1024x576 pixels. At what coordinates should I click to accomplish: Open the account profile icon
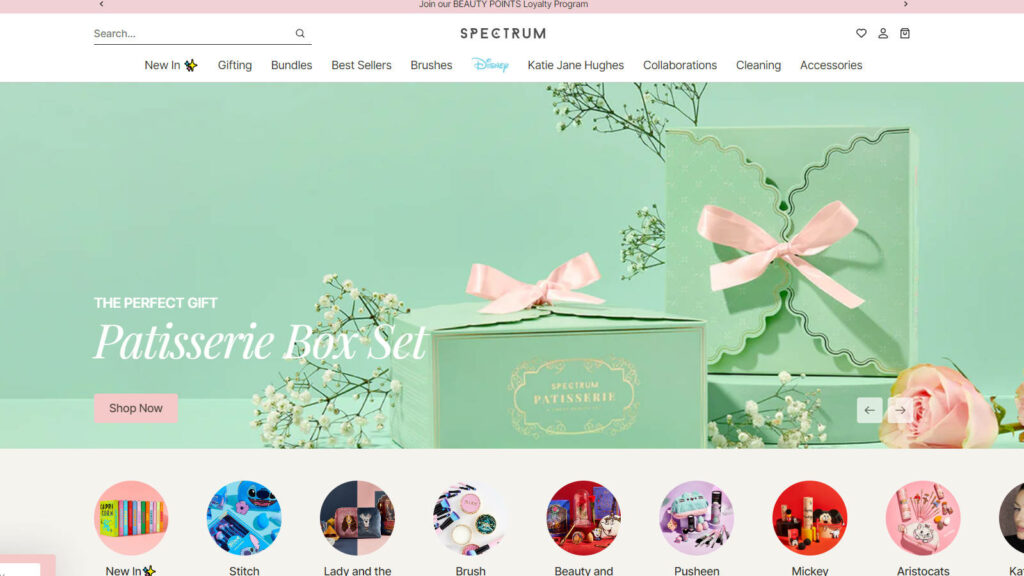(883, 34)
